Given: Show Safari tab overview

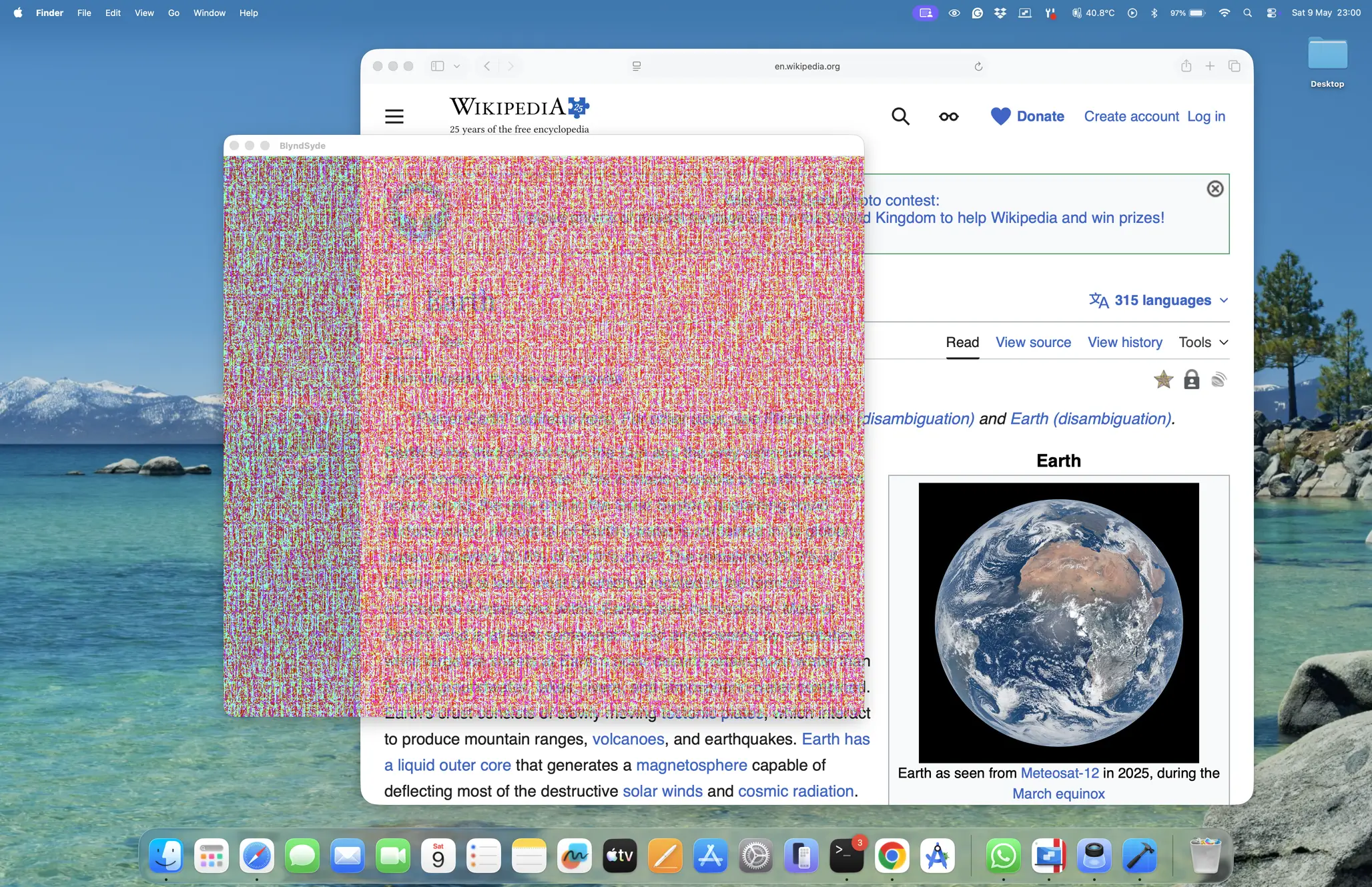Looking at the screenshot, I should coord(1234,65).
